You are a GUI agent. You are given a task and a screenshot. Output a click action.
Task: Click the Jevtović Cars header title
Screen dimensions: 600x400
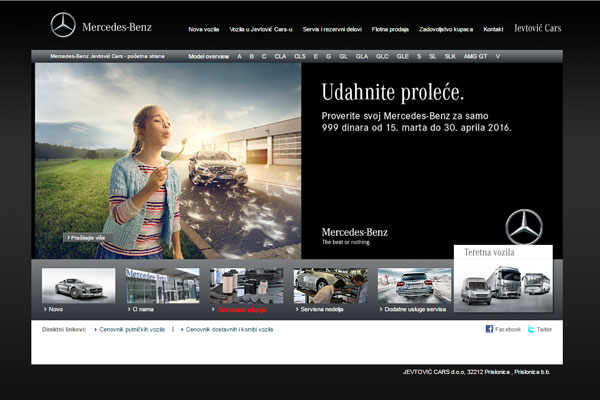click(538, 28)
